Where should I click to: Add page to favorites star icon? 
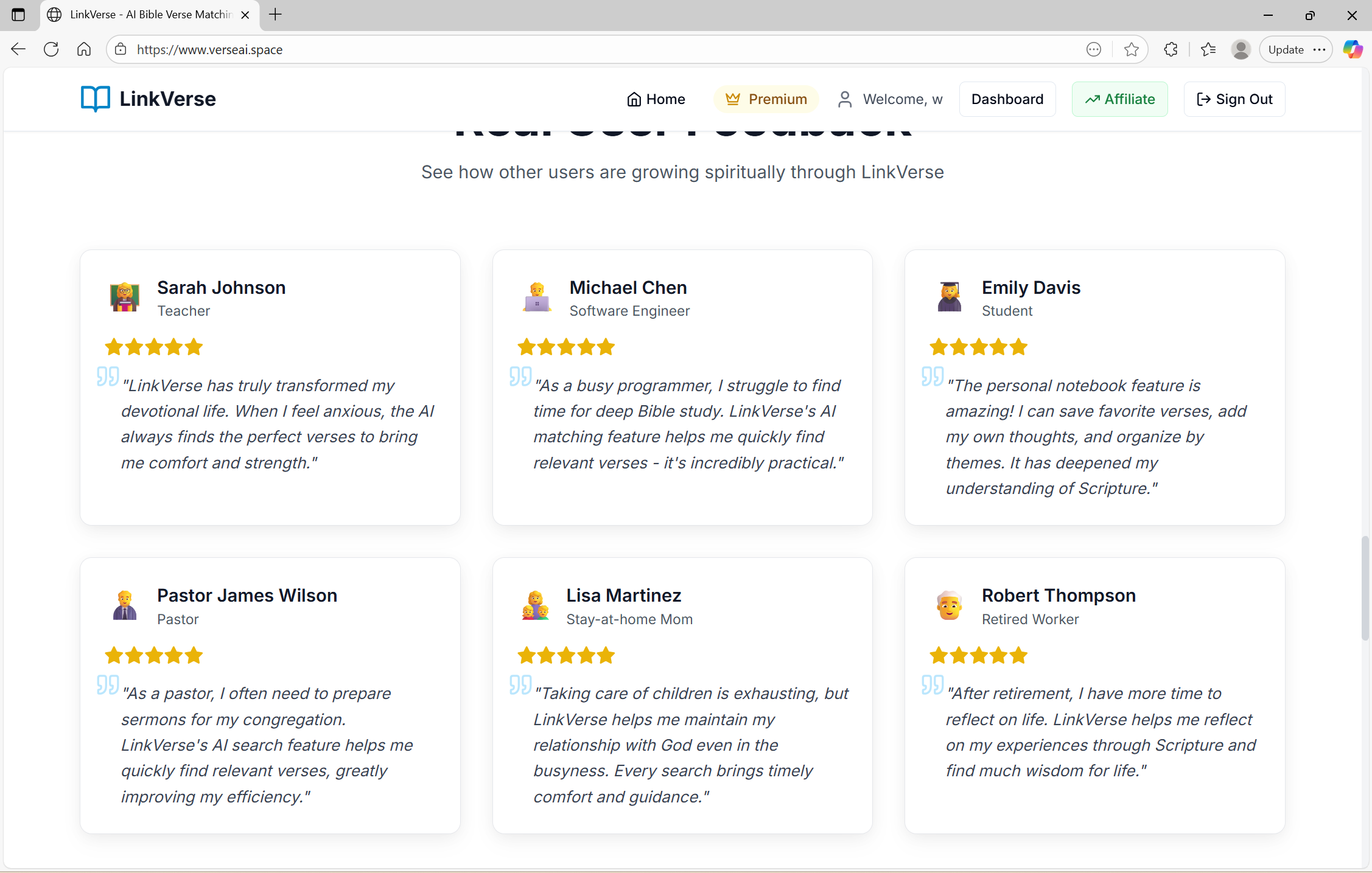[1131, 49]
